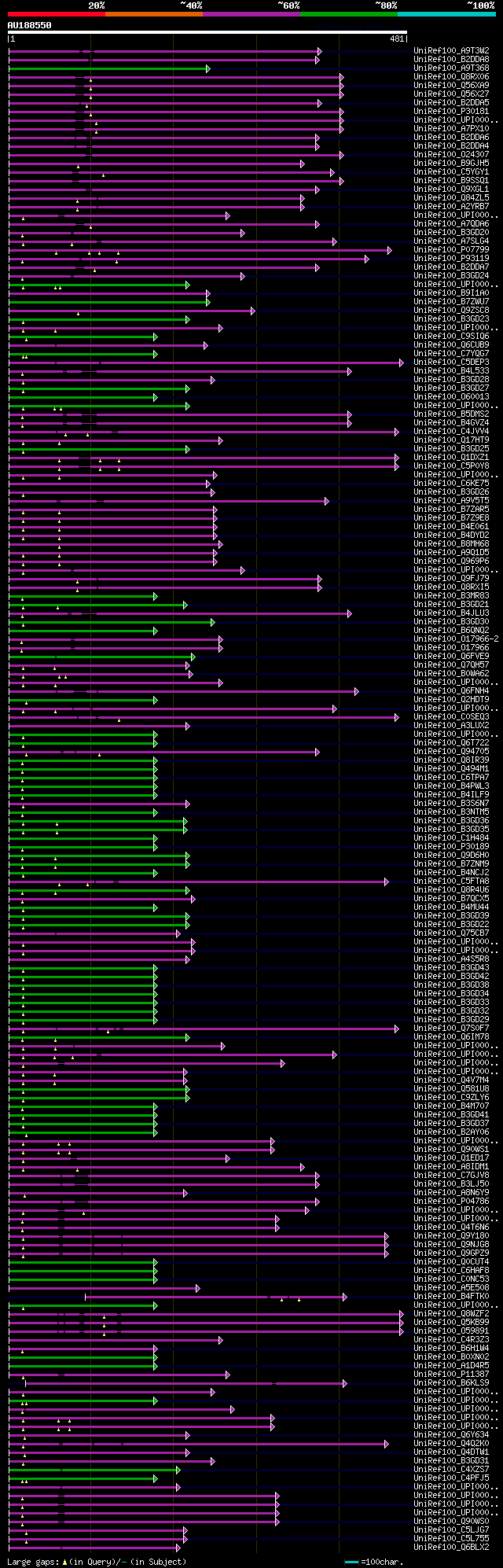Select the UniRef100_Q9XGL1 entry
503x1568 pixels.
pos(451,189)
